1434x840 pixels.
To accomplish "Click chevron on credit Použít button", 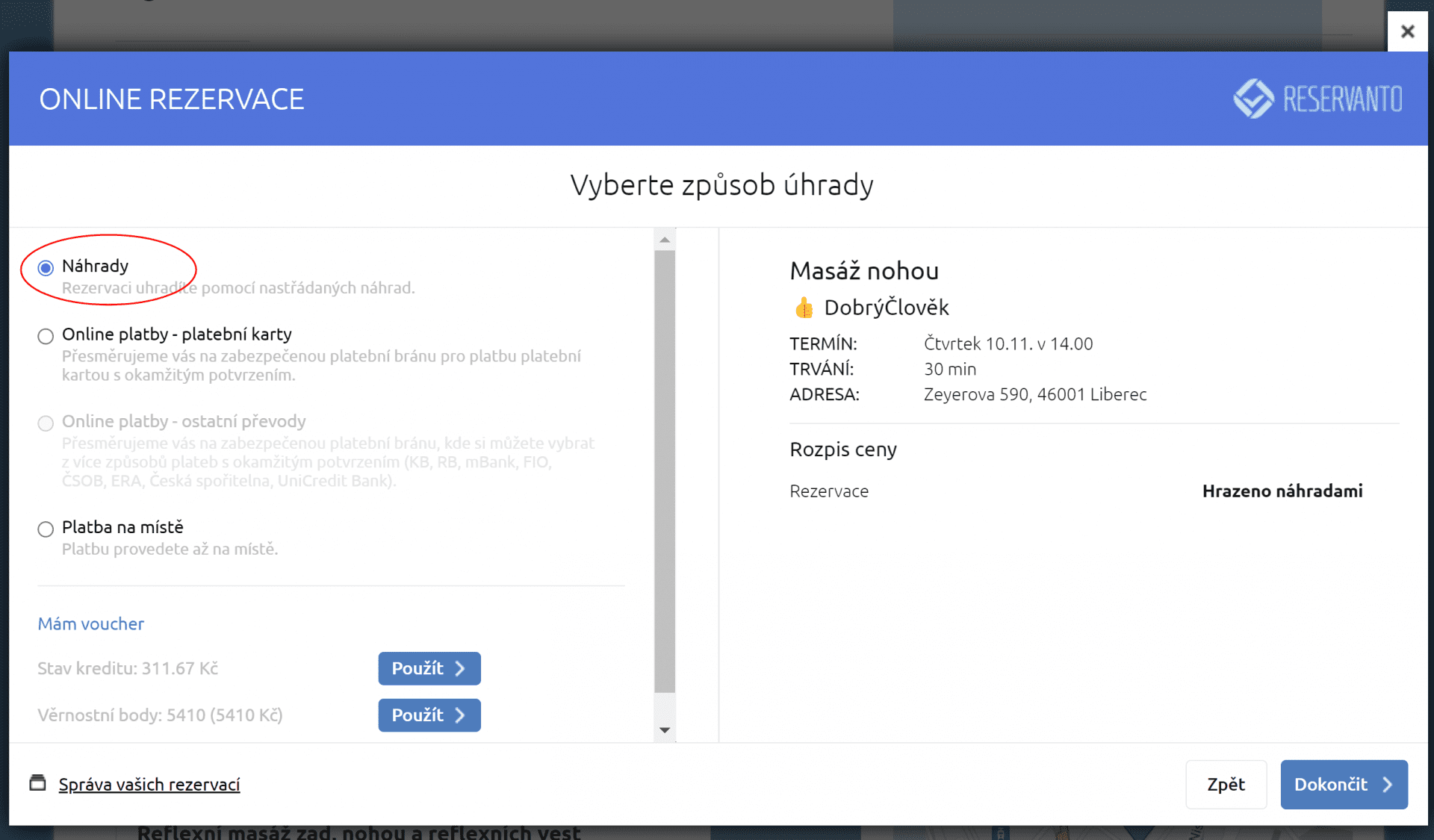I will (460, 669).
